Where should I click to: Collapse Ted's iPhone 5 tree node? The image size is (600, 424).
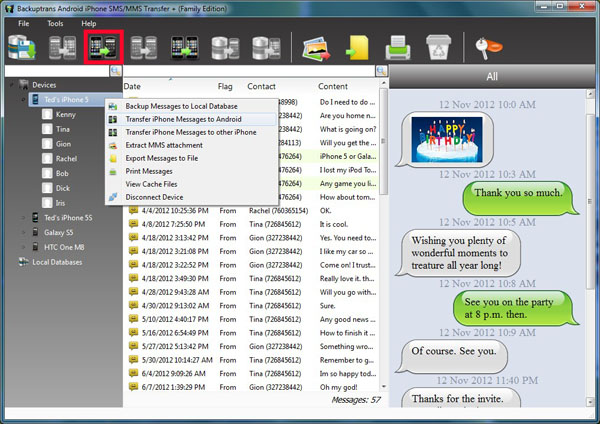(x=23, y=99)
